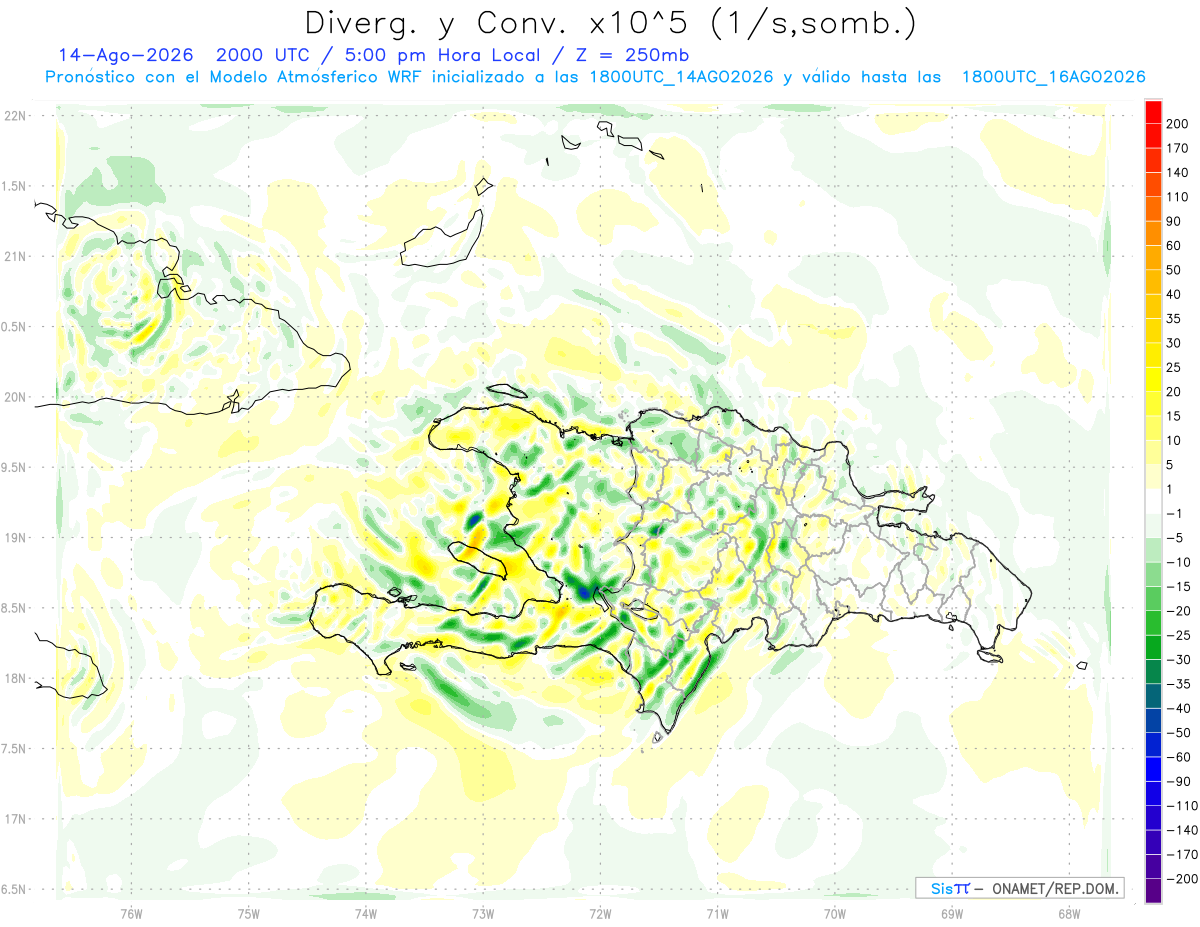1200x927 pixels.
Task: Click the '68W' longitude axis label
Action: 1068,913
